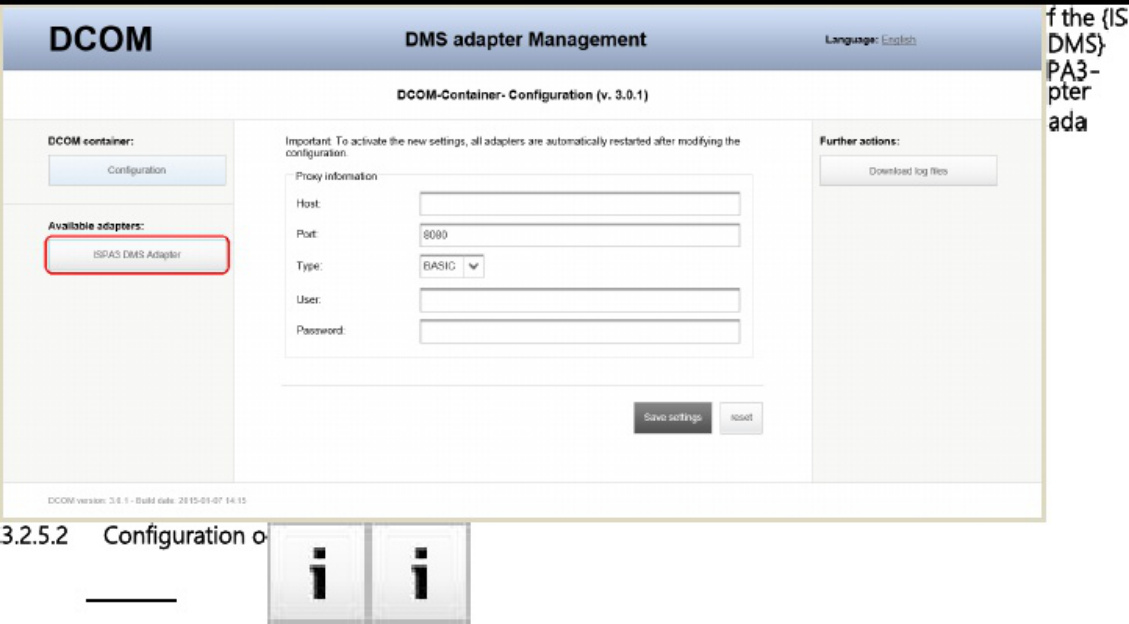The height and width of the screenshot is (624, 1129).
Task: Change language via English link
Action: [898, 40]
